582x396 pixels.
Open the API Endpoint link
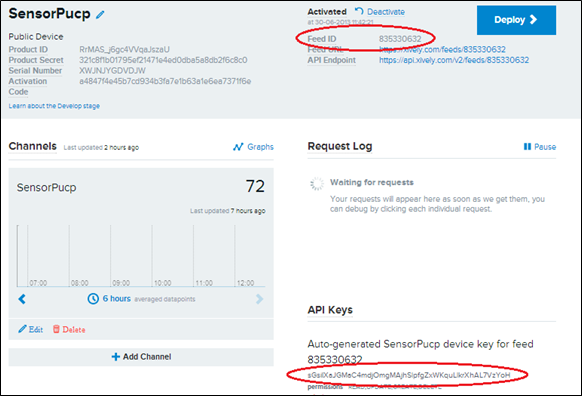[x=454, y=60]
